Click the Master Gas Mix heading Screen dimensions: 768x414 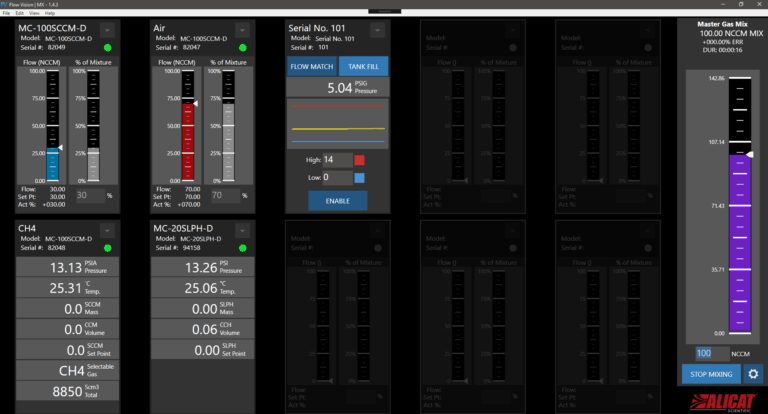click(x=722, y=24)
